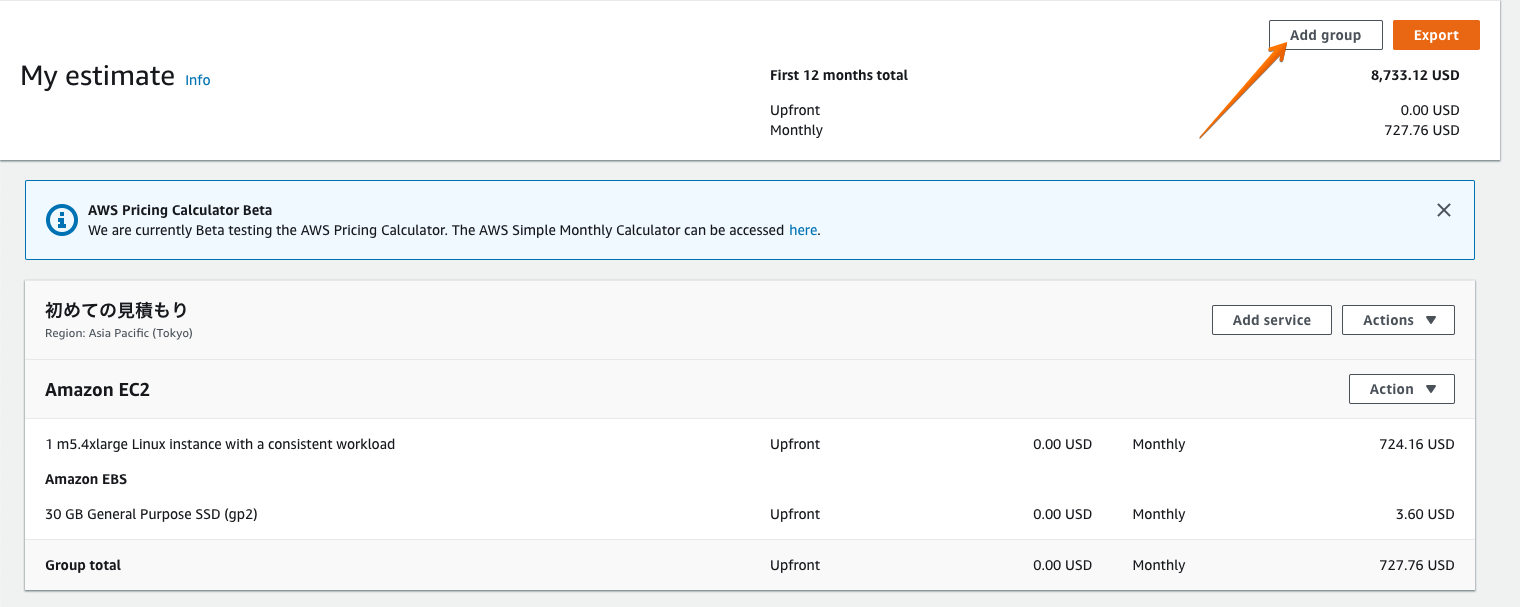The image size is (1520, 607).
Task: Dismiss the AWS Pricing Calculator Beta banner
Action: (x=1444, y=210)
